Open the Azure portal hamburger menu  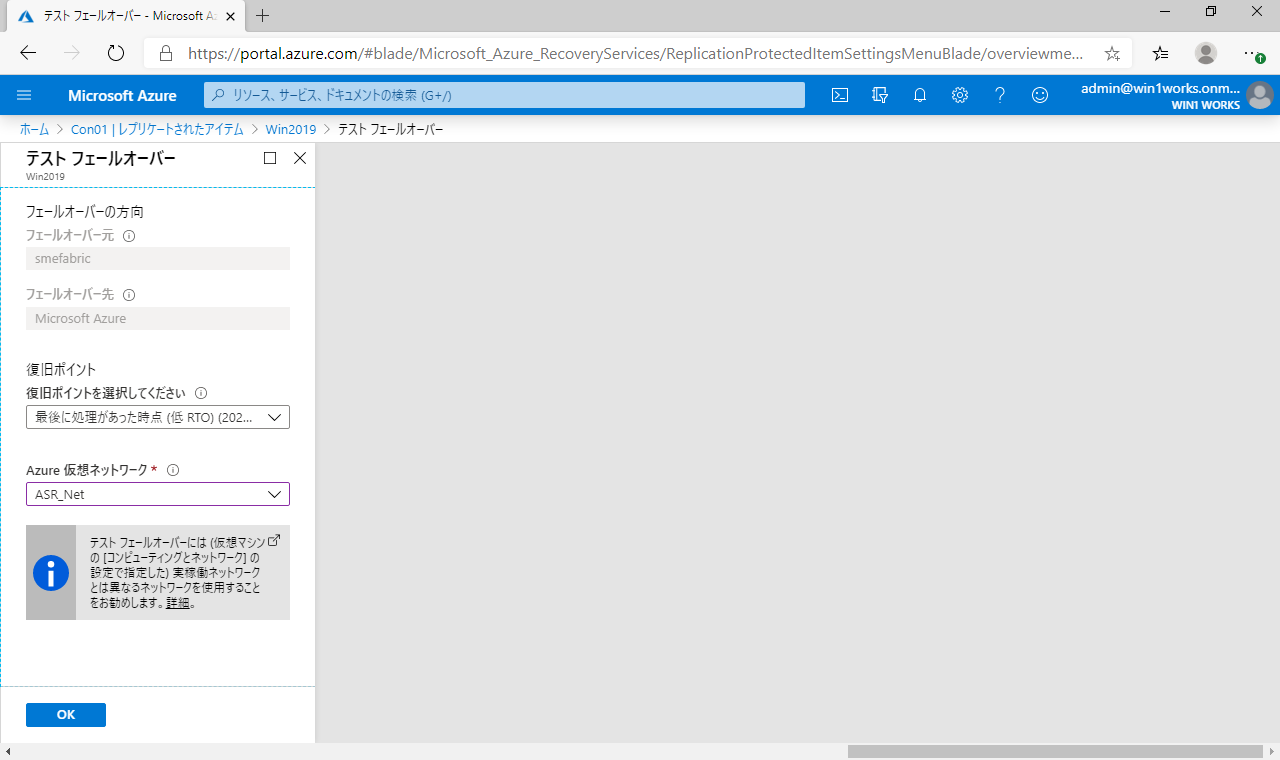click(x=25, y=95)
